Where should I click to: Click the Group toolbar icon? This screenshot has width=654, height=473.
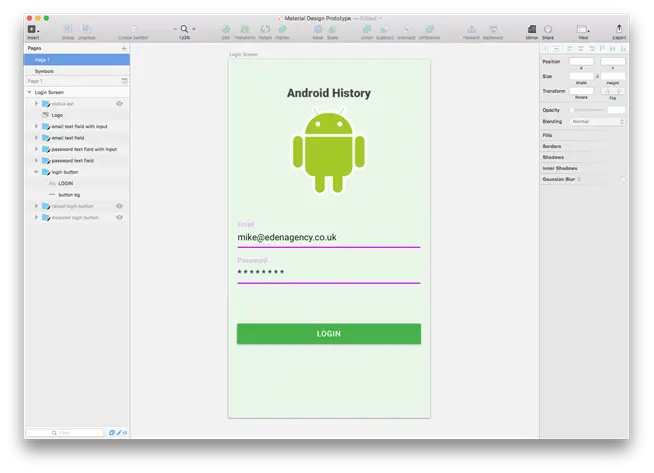tap(68, 29)
